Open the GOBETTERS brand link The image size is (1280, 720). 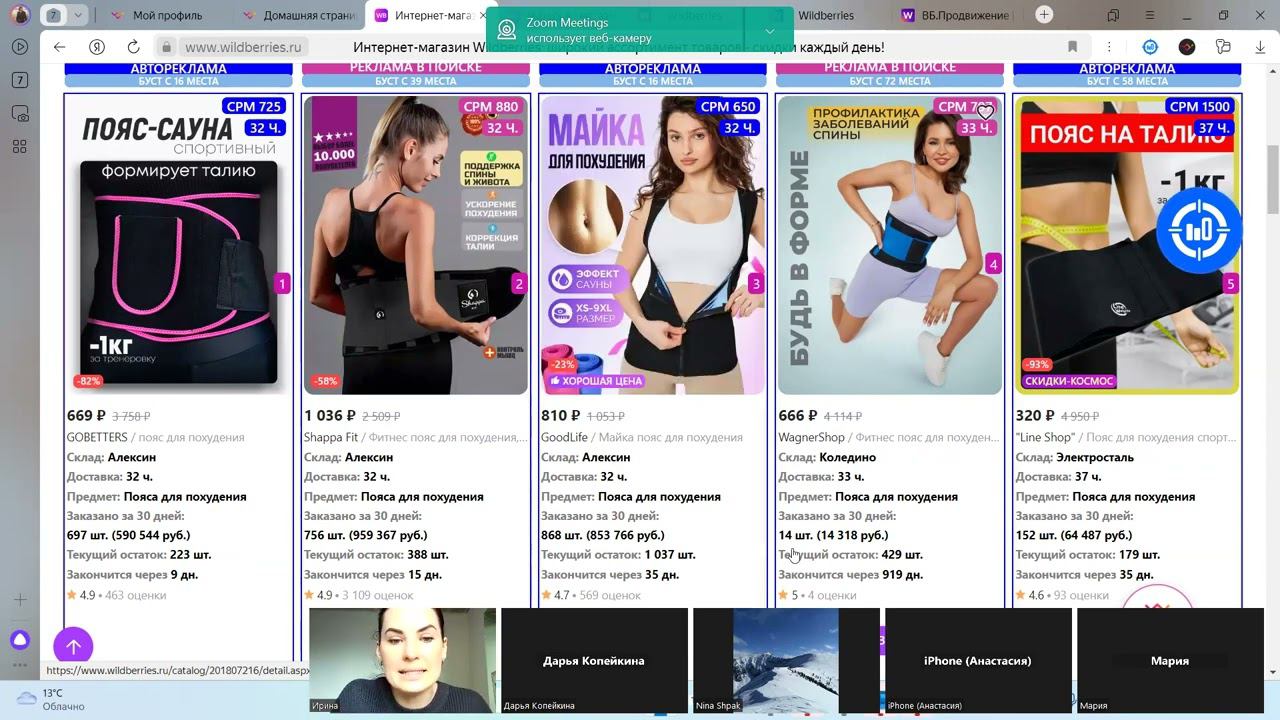(x=97, y=437)
